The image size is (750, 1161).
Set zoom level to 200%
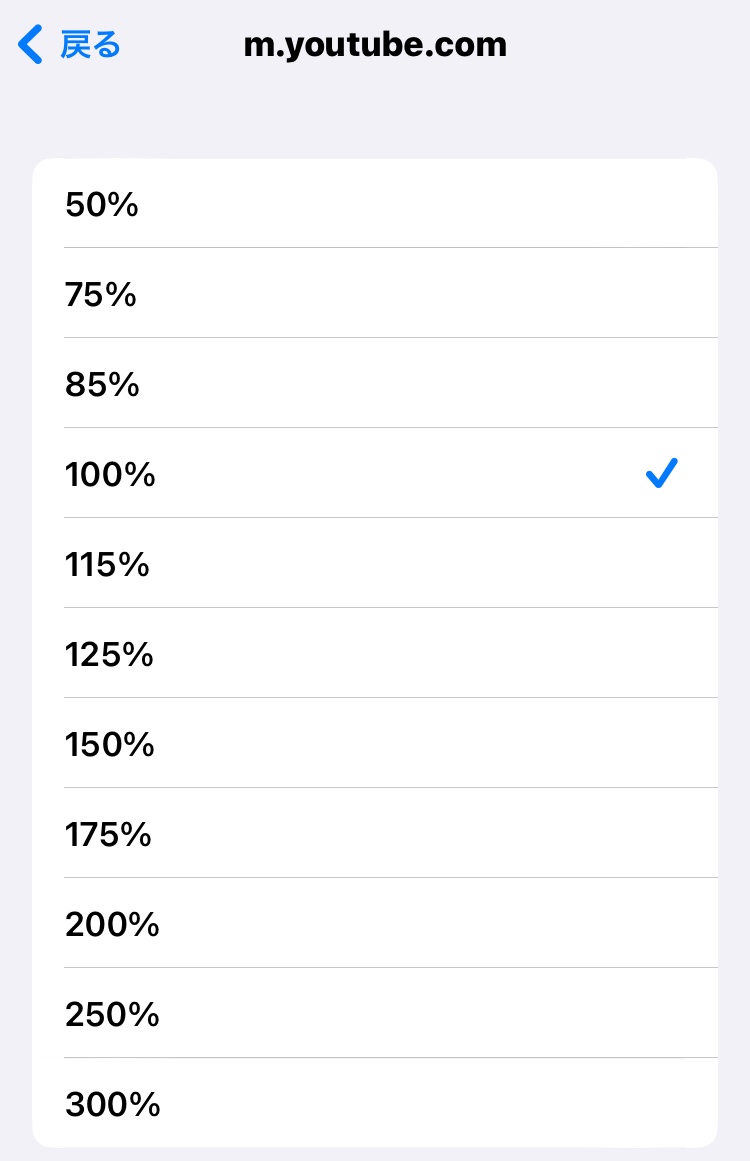point(112,925)
